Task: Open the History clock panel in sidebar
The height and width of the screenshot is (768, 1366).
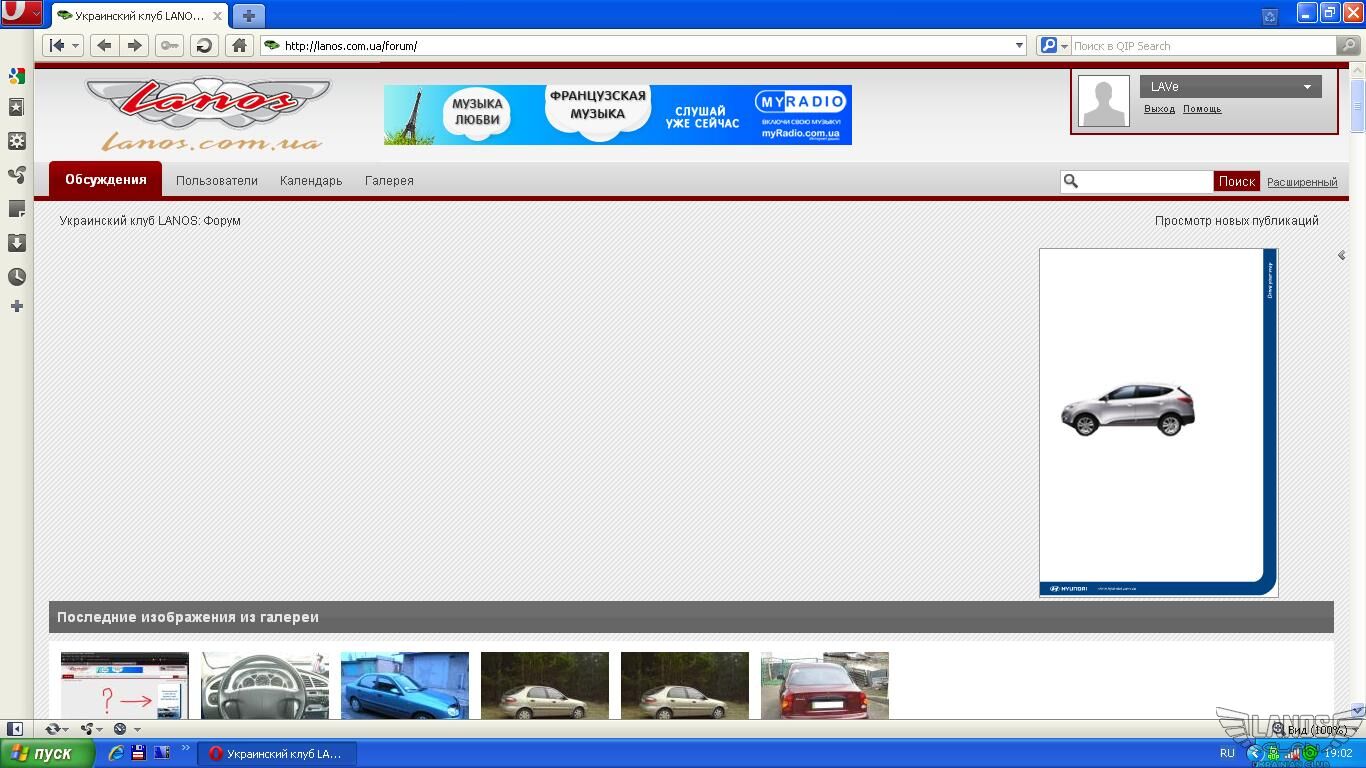Action: (x=17, y=277)
